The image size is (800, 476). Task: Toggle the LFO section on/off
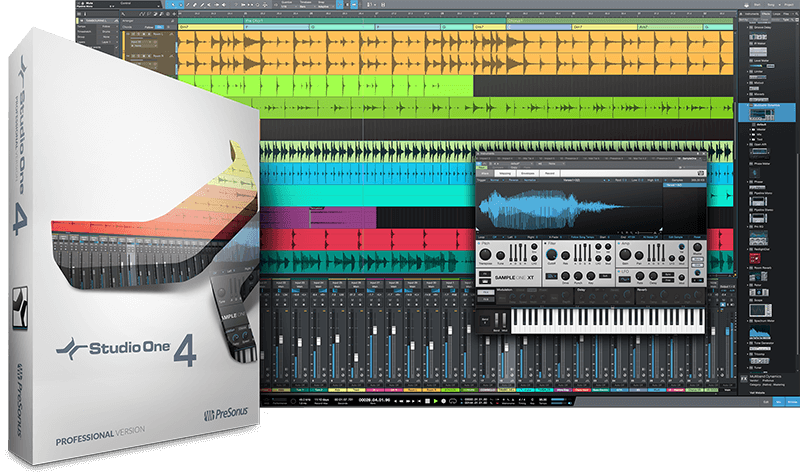(x=619, y=271)
